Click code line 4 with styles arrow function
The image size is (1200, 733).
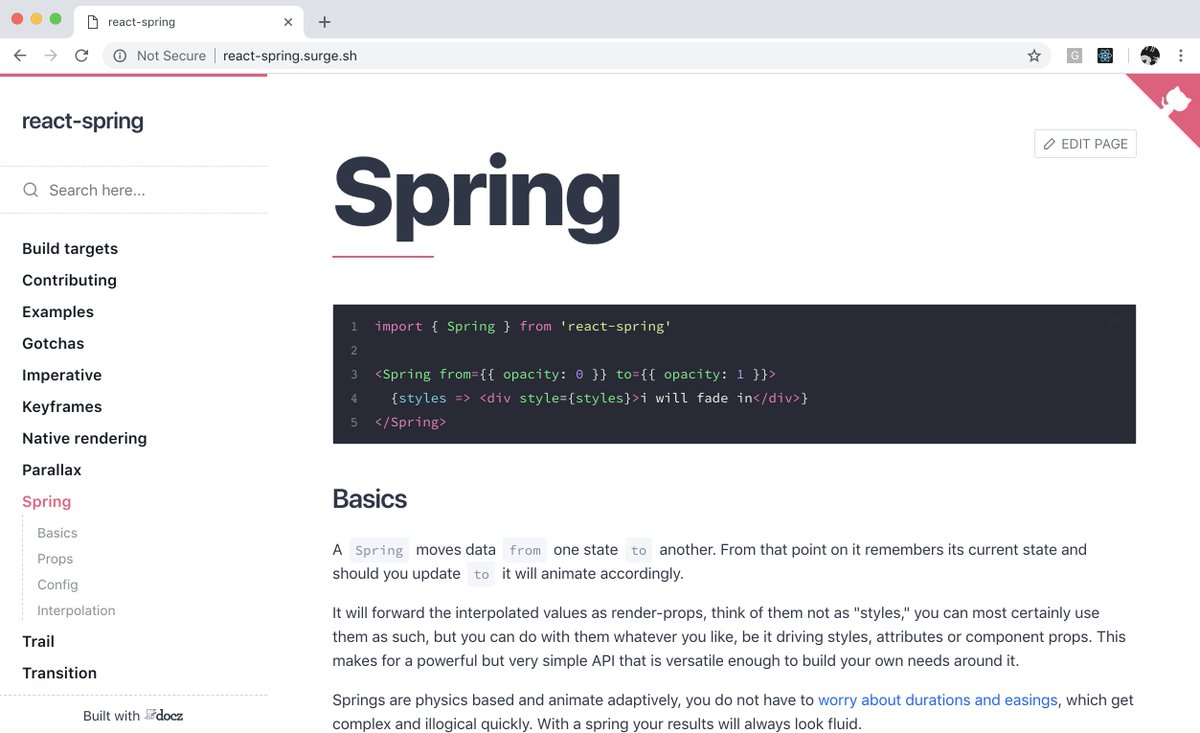(599, 398)
